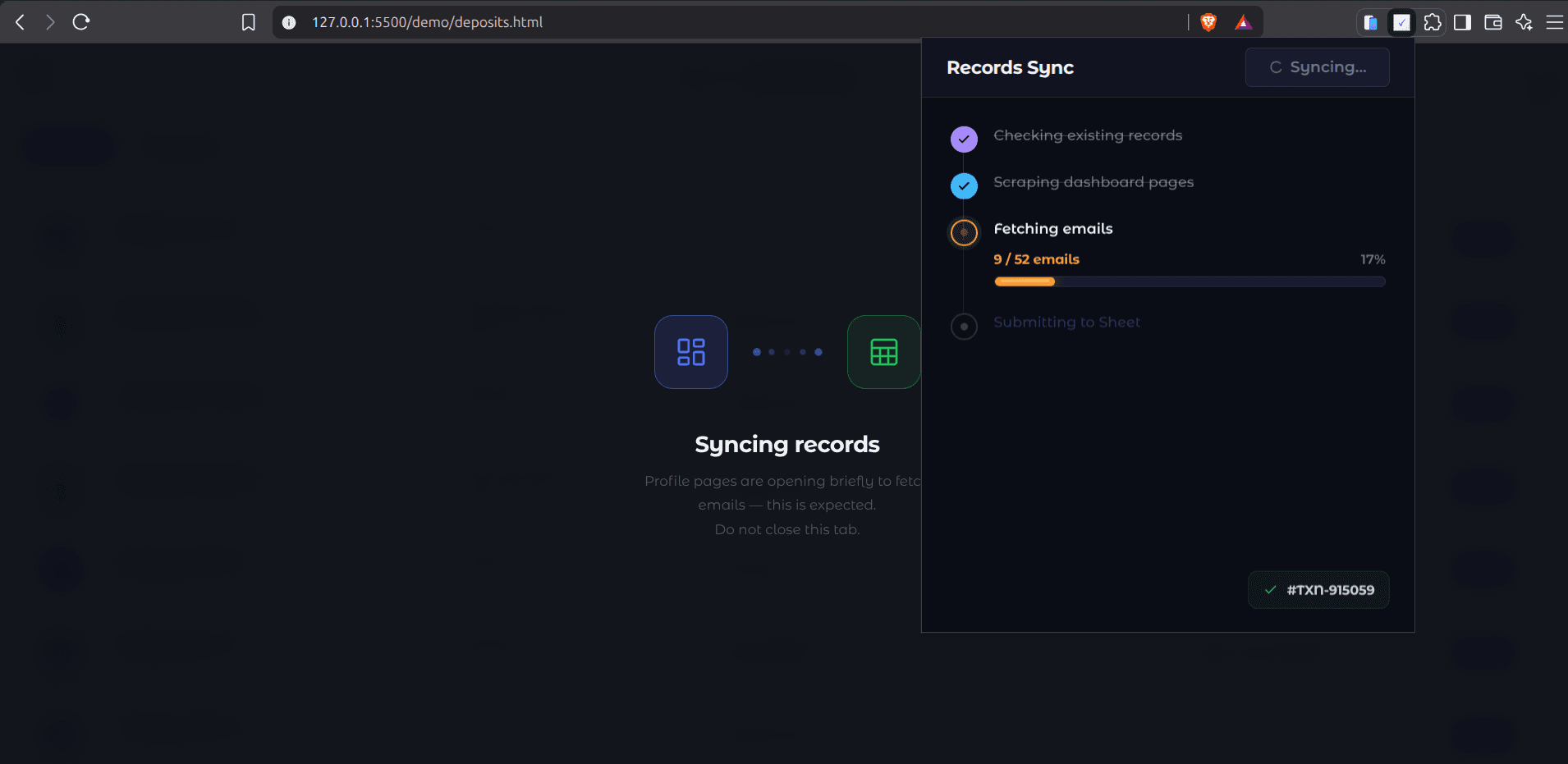Click the browser forward arrow
Viewport: 1568px width, 764px height.
click(x=50, y=22)
